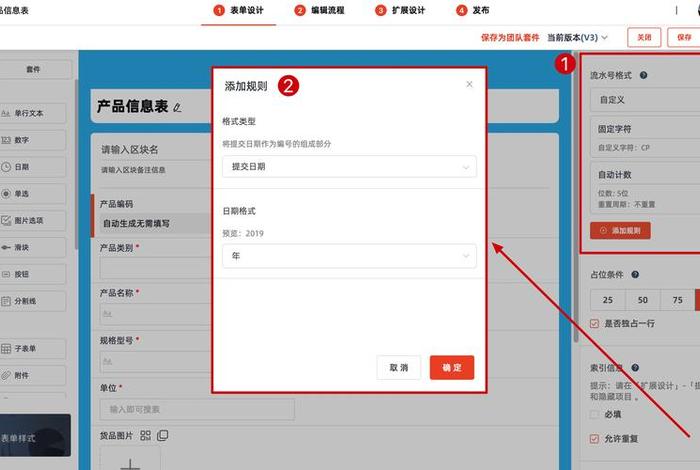Switch to the 发布 step tab
This screenshot has height=470, width=700.
pyautogui.click(x=473, y=10)
